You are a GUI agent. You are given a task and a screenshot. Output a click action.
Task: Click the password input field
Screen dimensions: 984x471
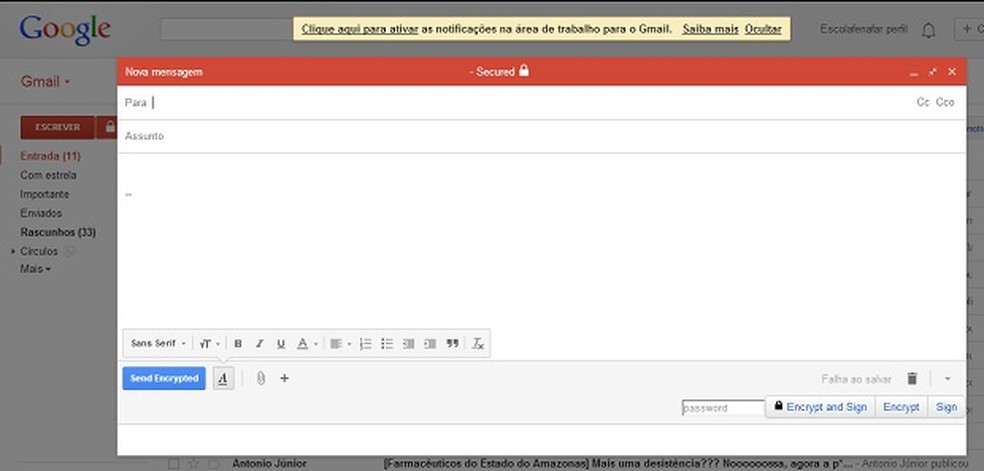pyautogui.click(x=723, y=408)
